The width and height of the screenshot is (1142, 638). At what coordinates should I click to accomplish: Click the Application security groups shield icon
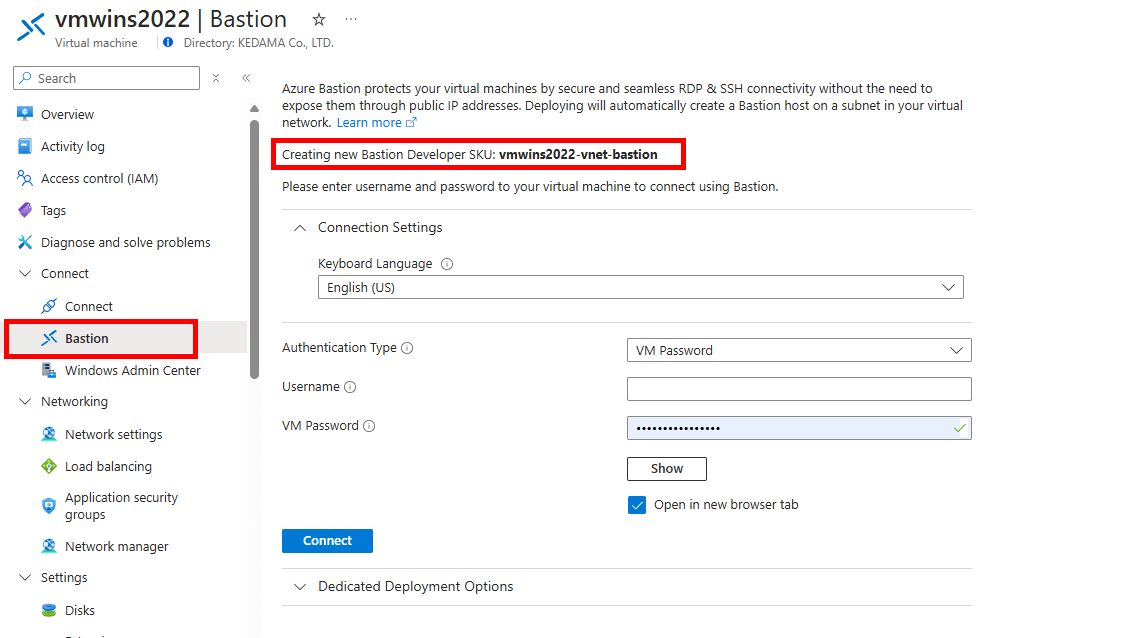[x=49, y=505]
